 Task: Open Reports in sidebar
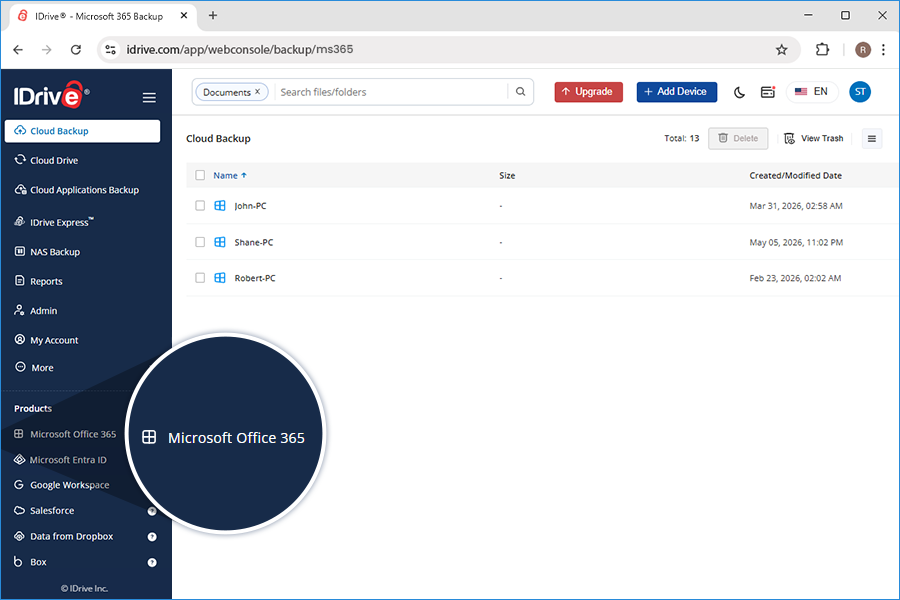(38, 281)
